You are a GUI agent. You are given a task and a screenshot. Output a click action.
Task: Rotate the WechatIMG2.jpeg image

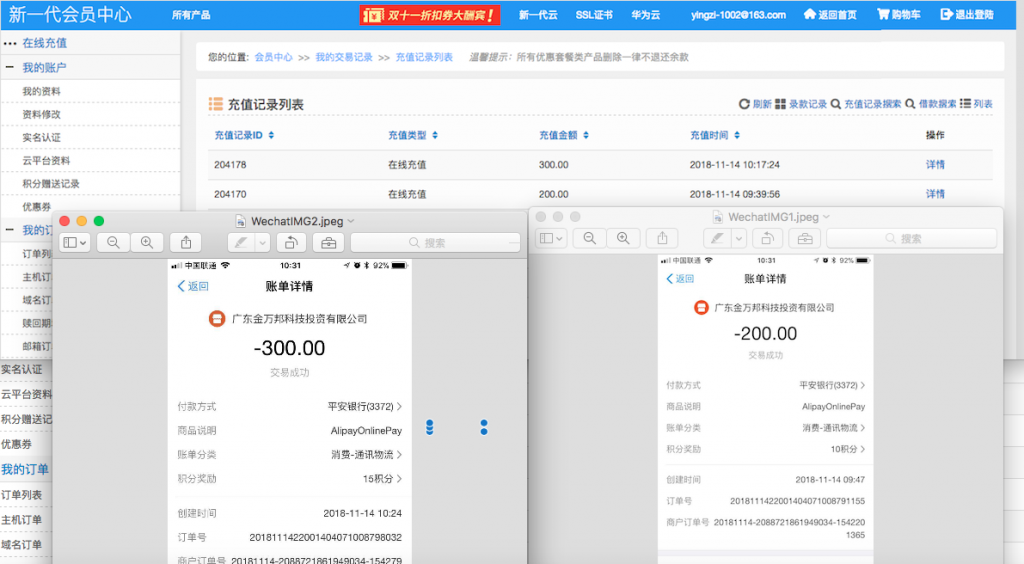point(290,242)
